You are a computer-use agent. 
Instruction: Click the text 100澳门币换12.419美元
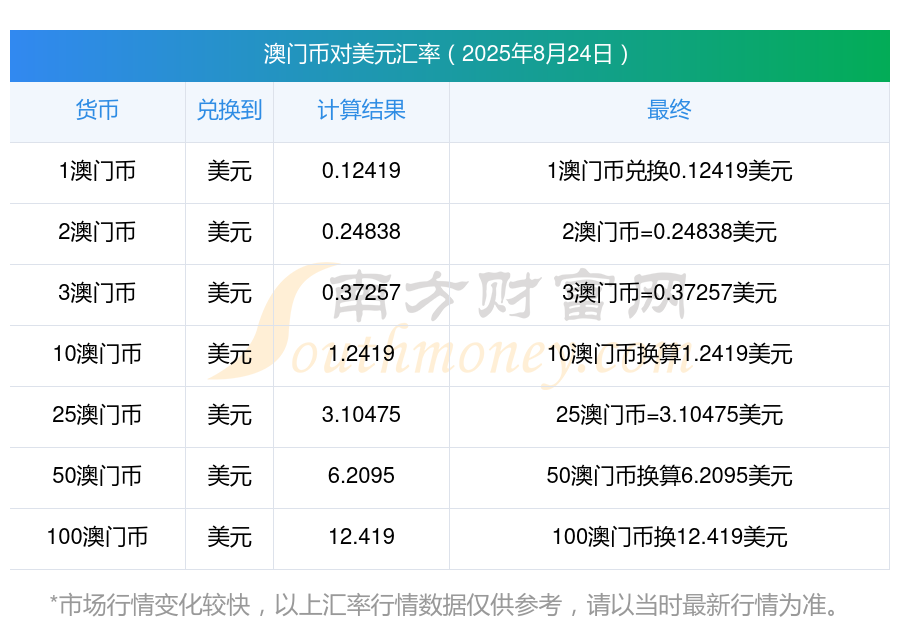click(x=669, y=537)
